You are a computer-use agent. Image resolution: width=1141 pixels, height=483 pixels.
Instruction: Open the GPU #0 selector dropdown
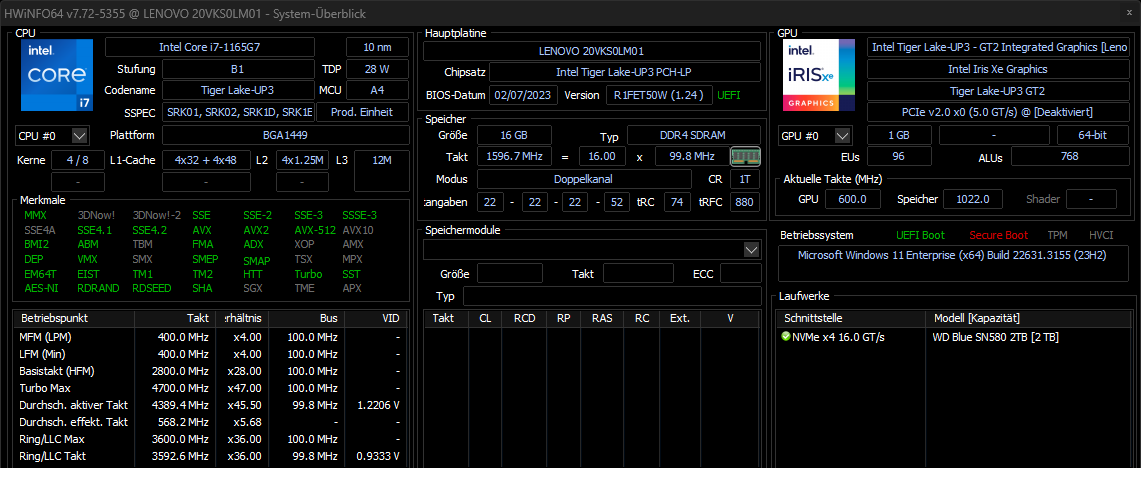(842, 135)
